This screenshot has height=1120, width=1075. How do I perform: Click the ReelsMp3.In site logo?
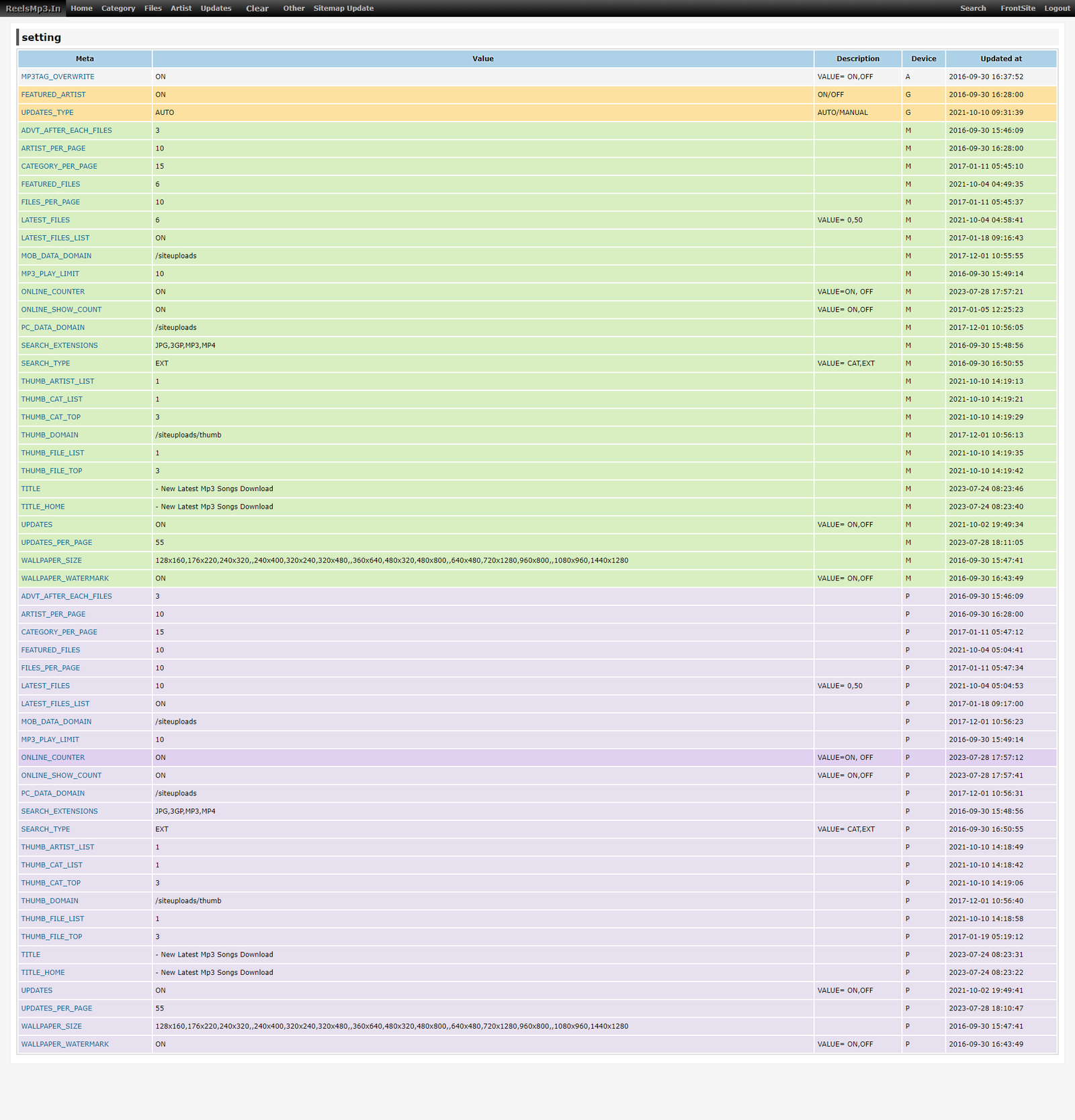click(33, 9)
